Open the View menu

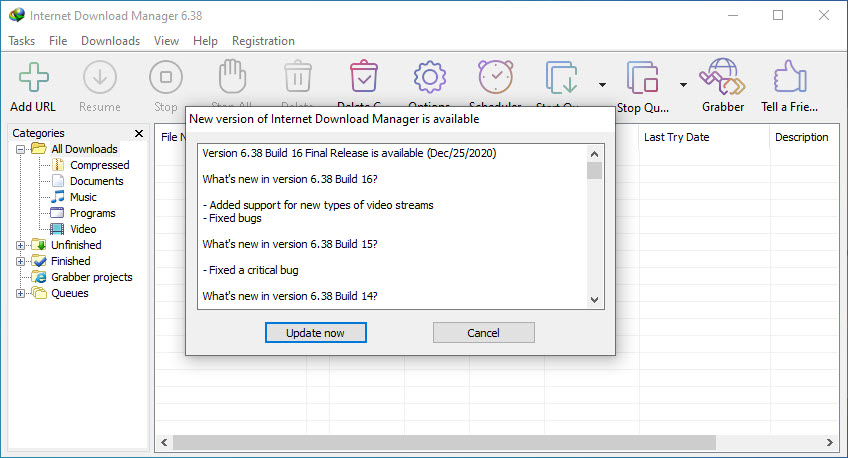166,41
